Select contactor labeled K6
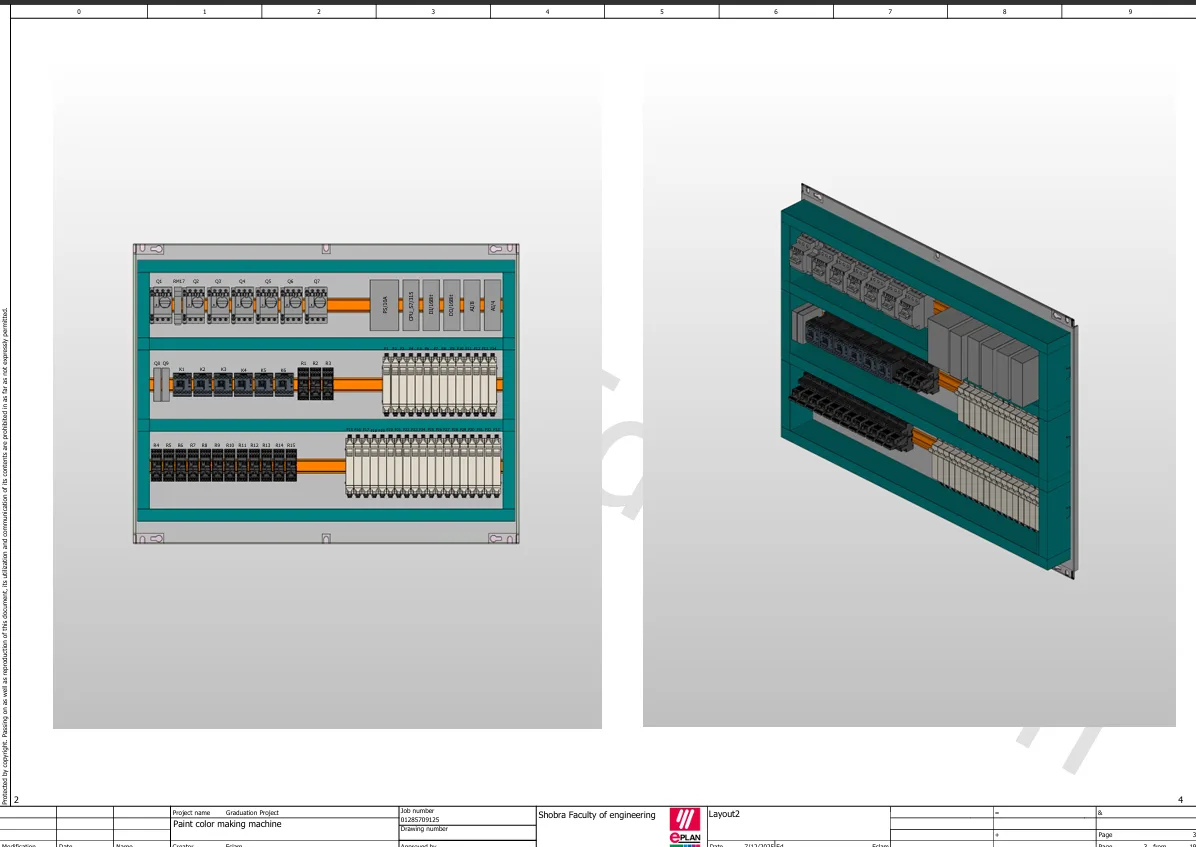The image size is (1196, 847). 284,385
